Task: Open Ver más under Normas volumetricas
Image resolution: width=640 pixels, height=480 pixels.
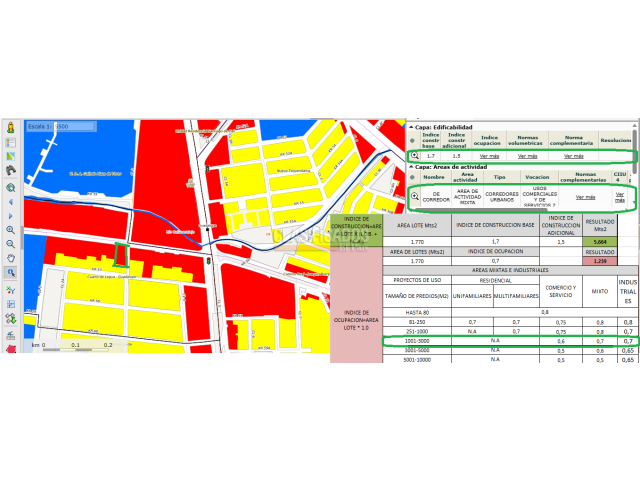Action: 527,156
